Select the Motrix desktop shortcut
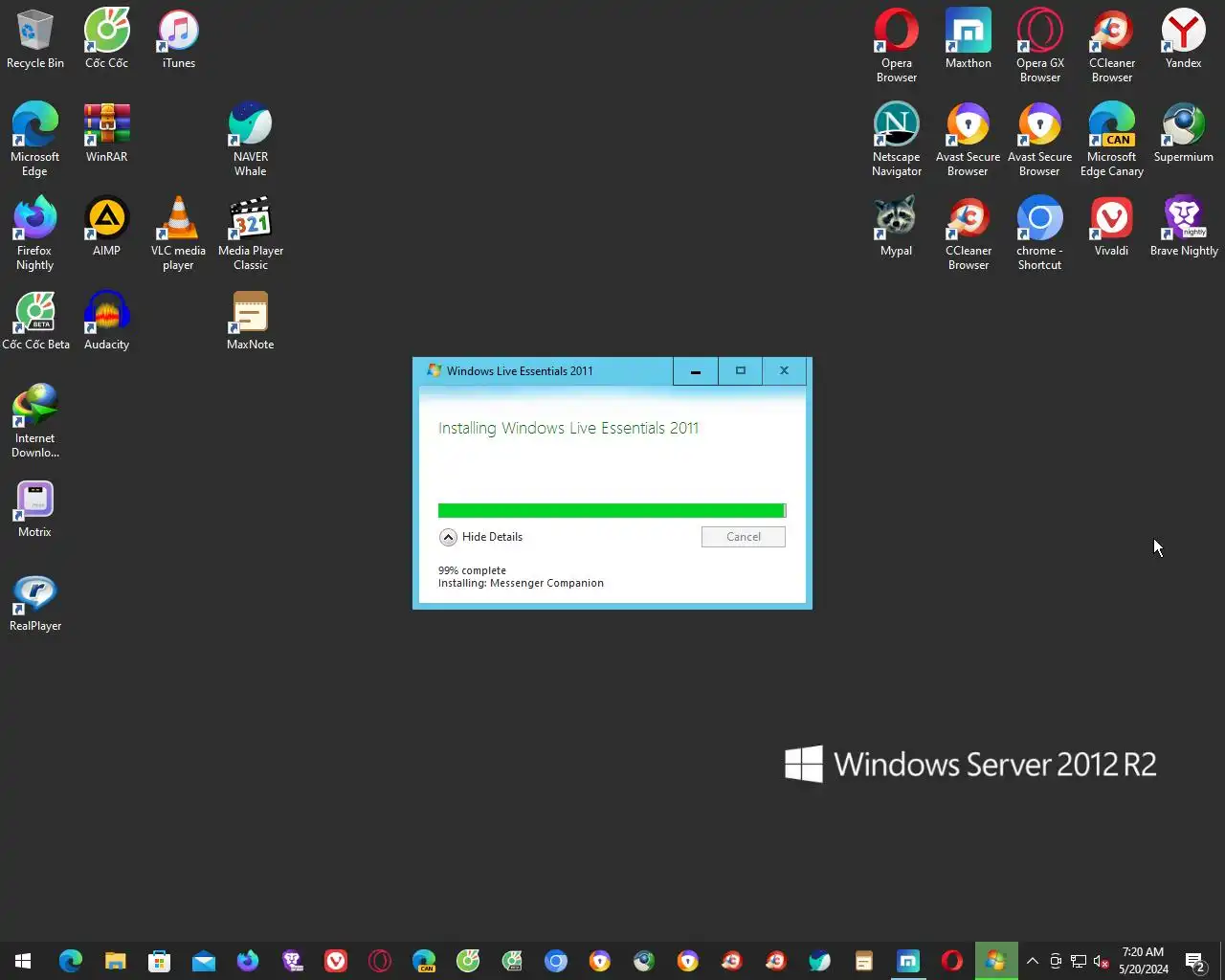This screenshot has width=1225, height=980. click(35, 508)
